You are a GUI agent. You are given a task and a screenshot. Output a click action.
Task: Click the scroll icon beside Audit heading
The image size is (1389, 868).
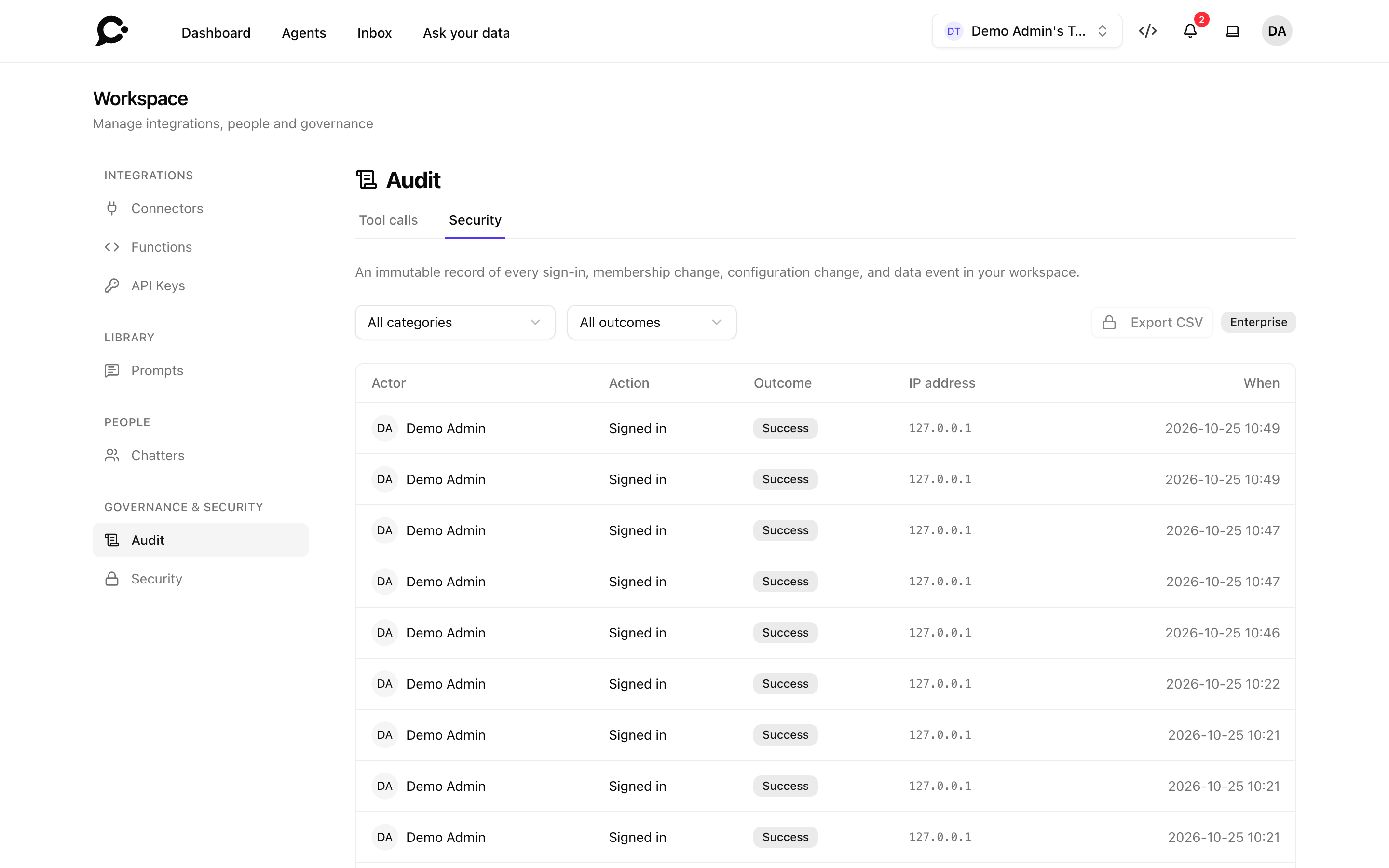click(366, 180)
